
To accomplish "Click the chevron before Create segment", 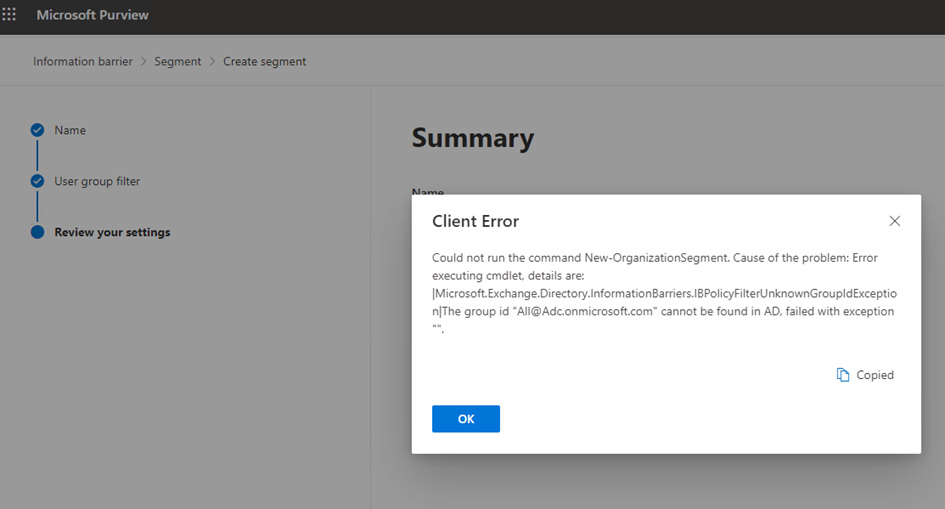I will click(212, 62).
